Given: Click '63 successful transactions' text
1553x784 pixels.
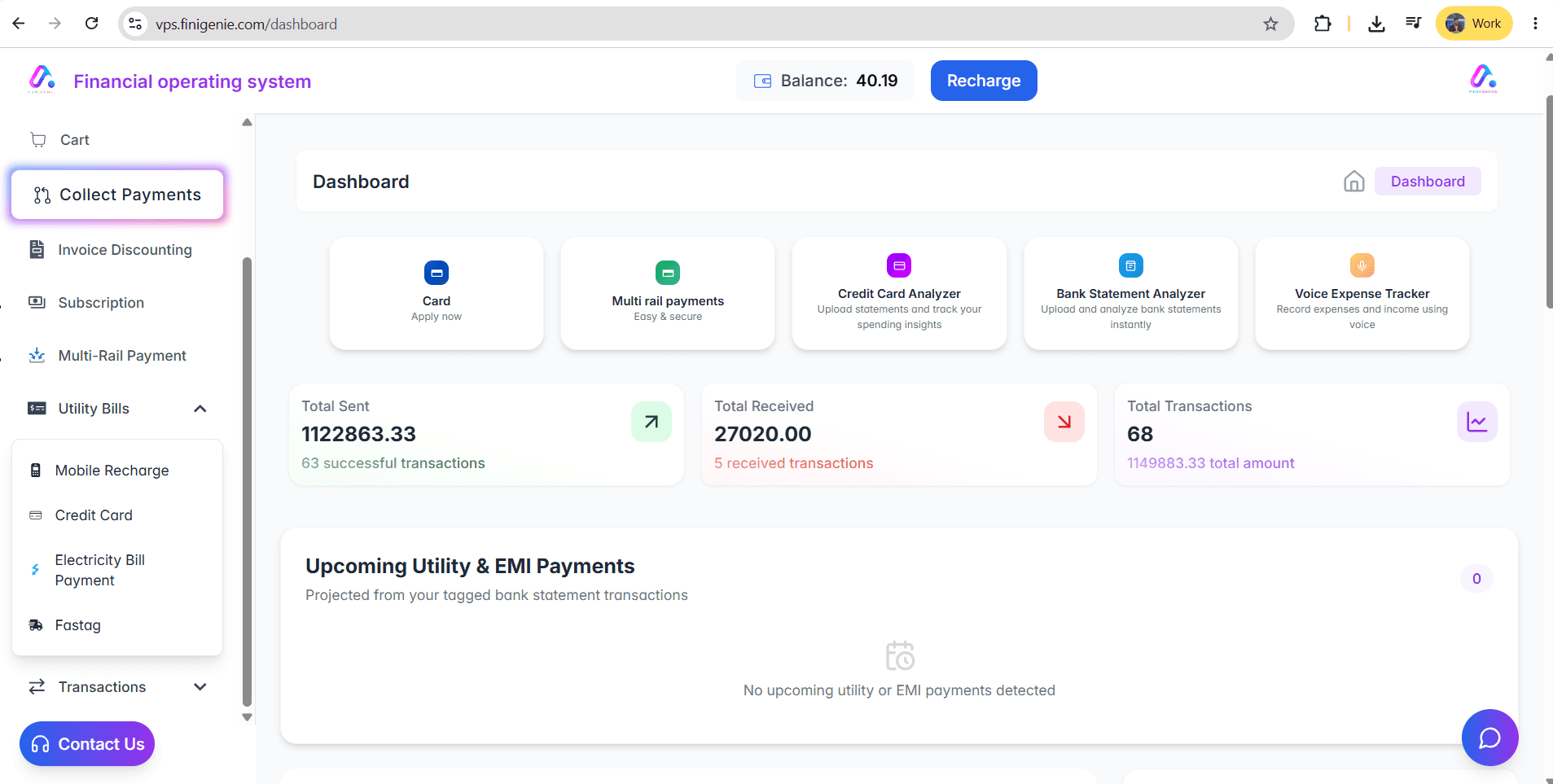Looking at the screenshot, I should [393, 463].
